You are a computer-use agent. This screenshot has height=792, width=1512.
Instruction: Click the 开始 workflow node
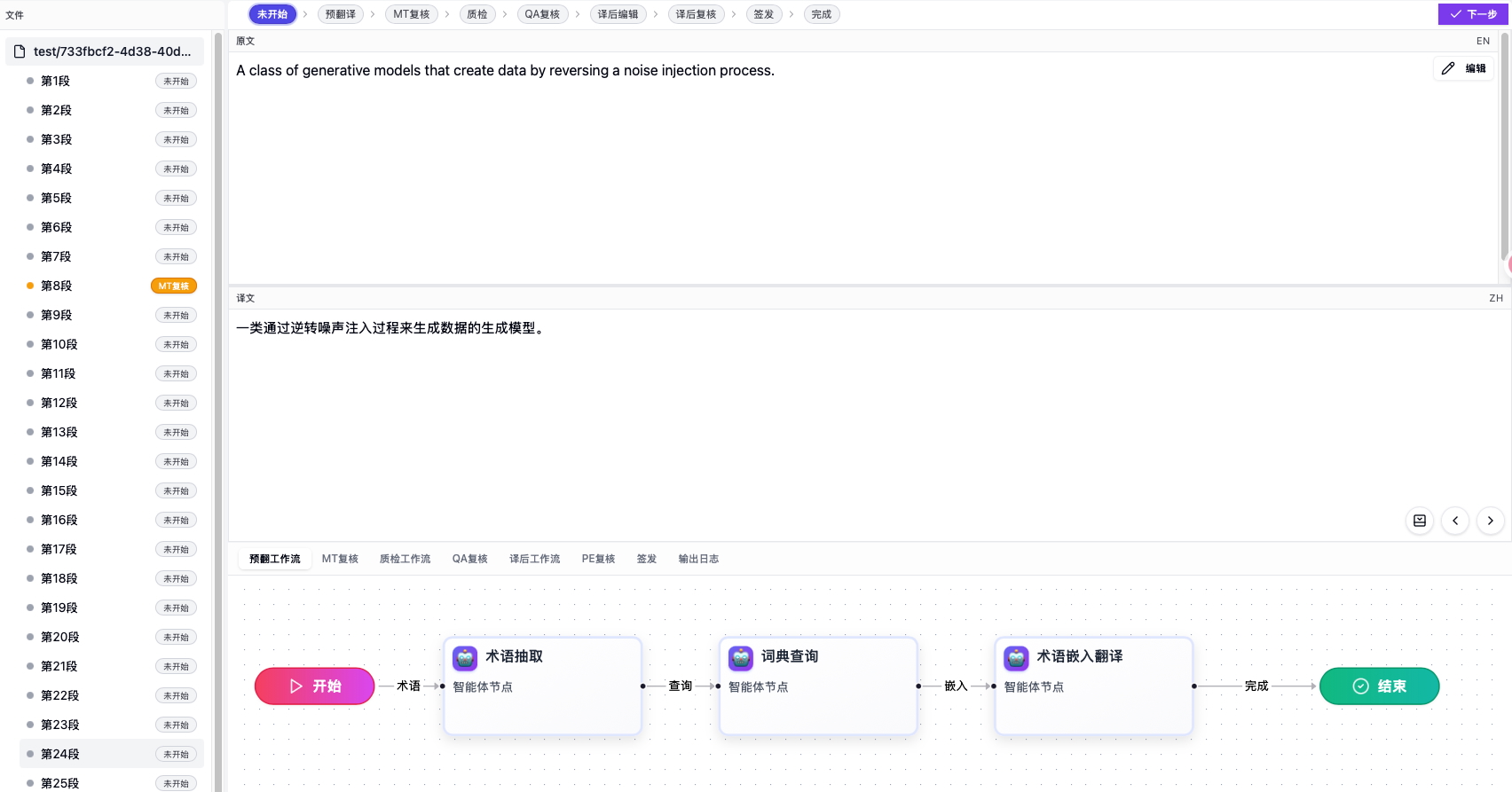click(x=315, y=686)
